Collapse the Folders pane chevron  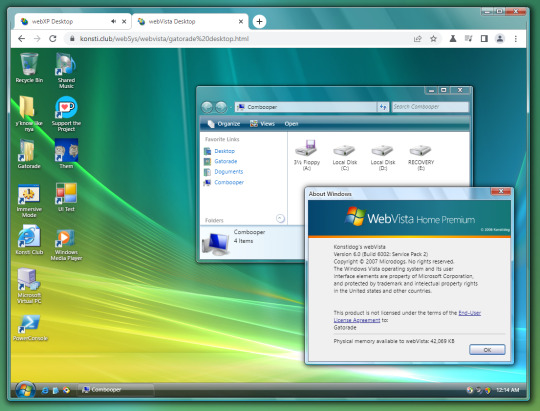click(280, 218)
